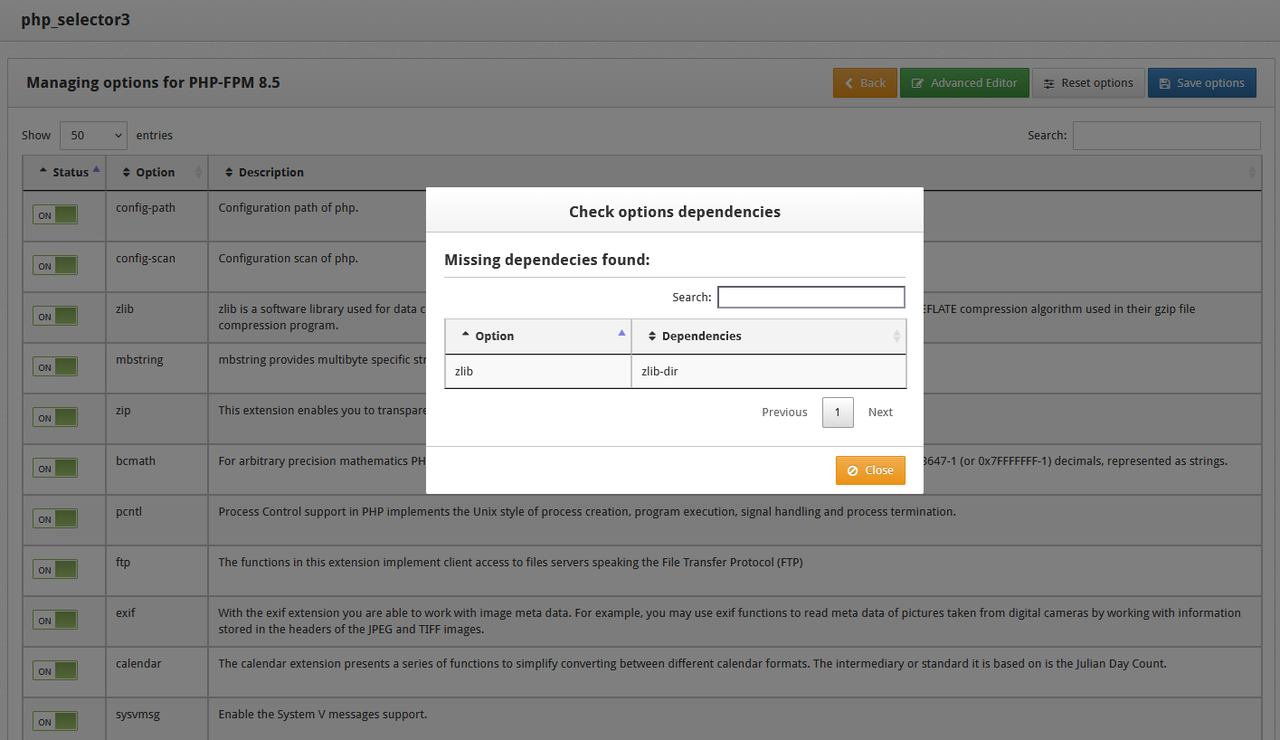Viewport: 1280px width, 740px height.
Task: Click the dialog's Search input field
Action: [x=811, y=297]
